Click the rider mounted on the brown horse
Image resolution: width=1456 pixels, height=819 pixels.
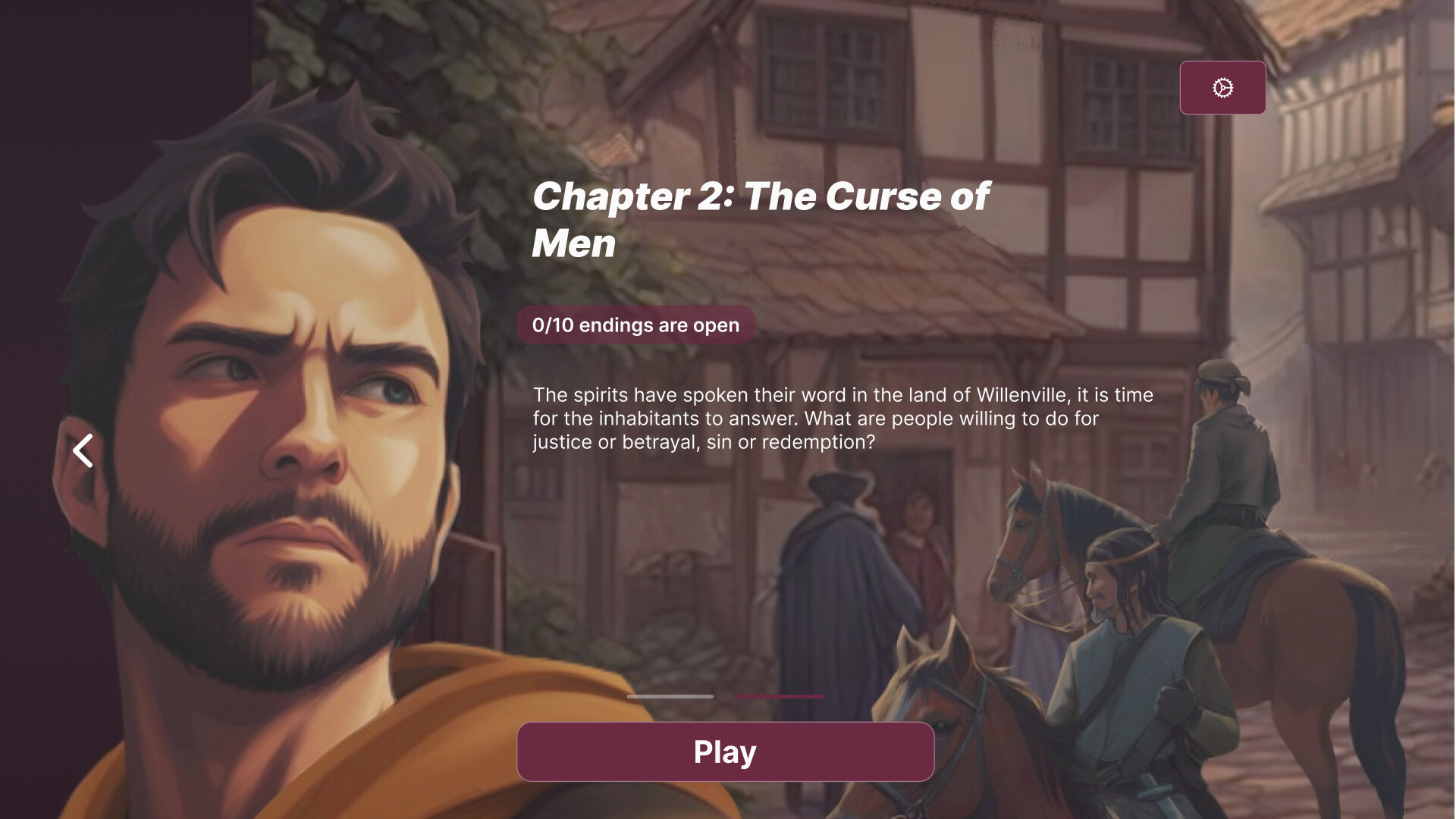tap(1221, 470)
